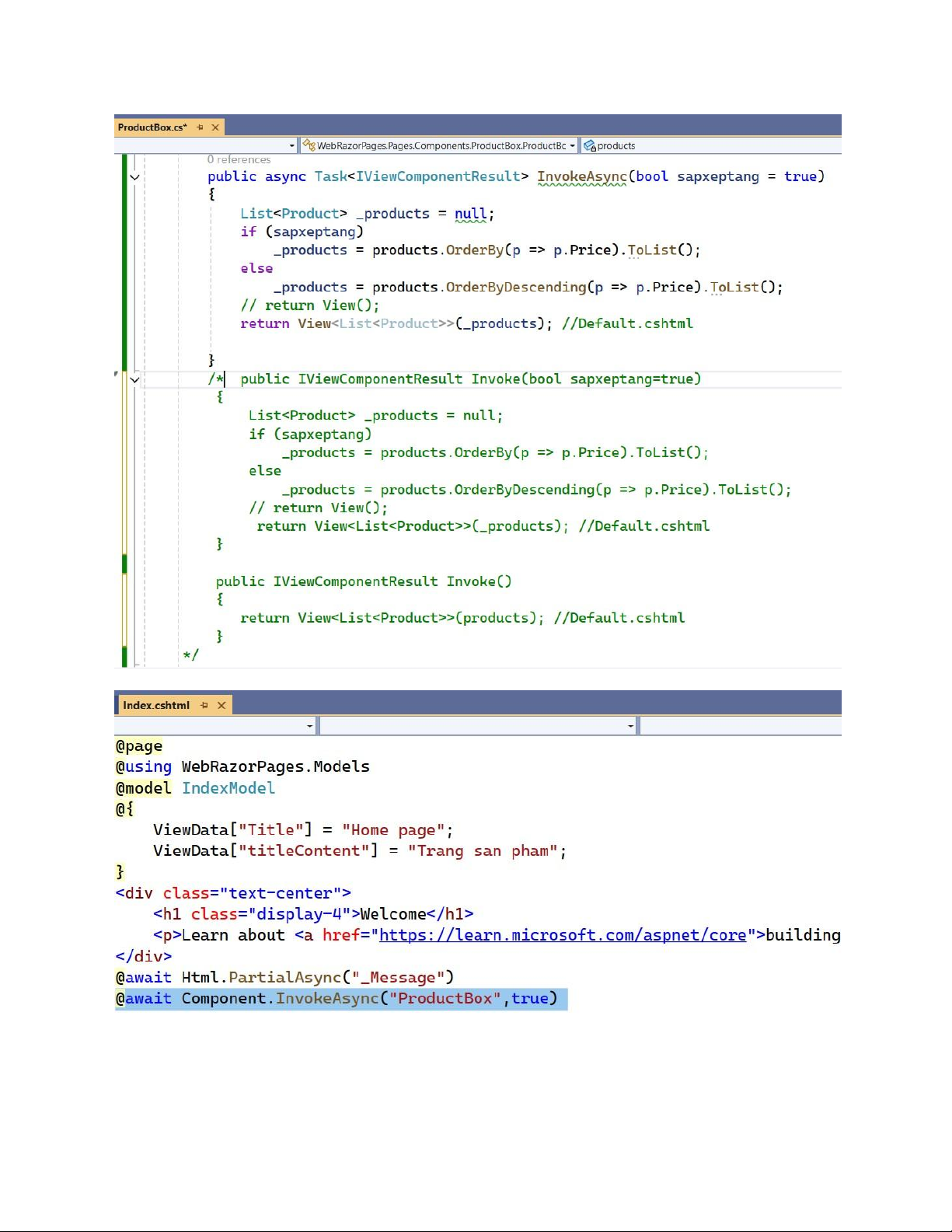Collapse the commented Invoke method block
Image resolution: width=952 pixels, height=1232 pixels.
pyautogui.click(x=134, y=379)
